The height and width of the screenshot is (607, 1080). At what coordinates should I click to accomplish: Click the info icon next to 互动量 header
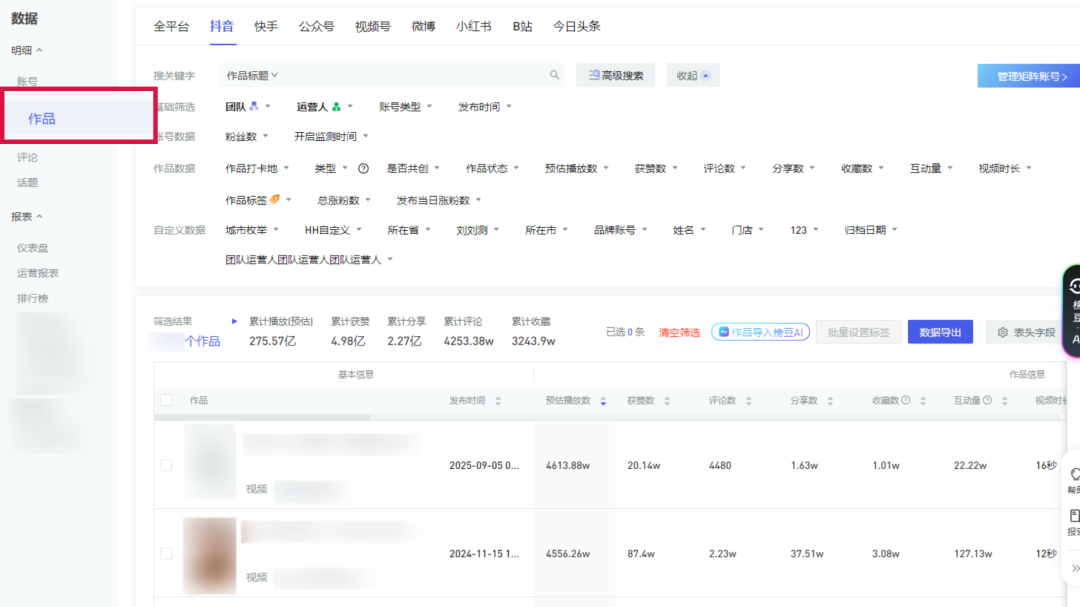pos(987,401)
